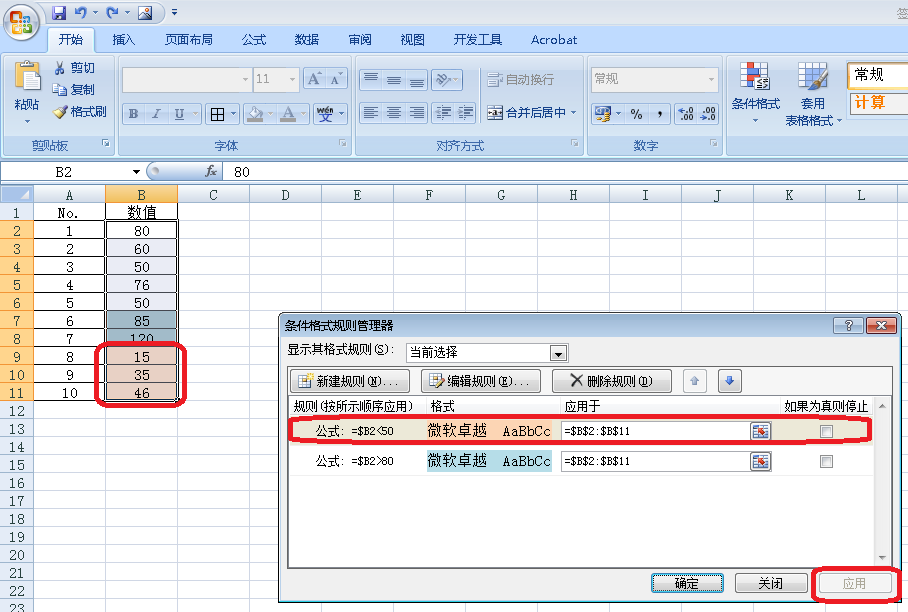
Task: Switch to 审阅 tab
Action: [360, 39]
